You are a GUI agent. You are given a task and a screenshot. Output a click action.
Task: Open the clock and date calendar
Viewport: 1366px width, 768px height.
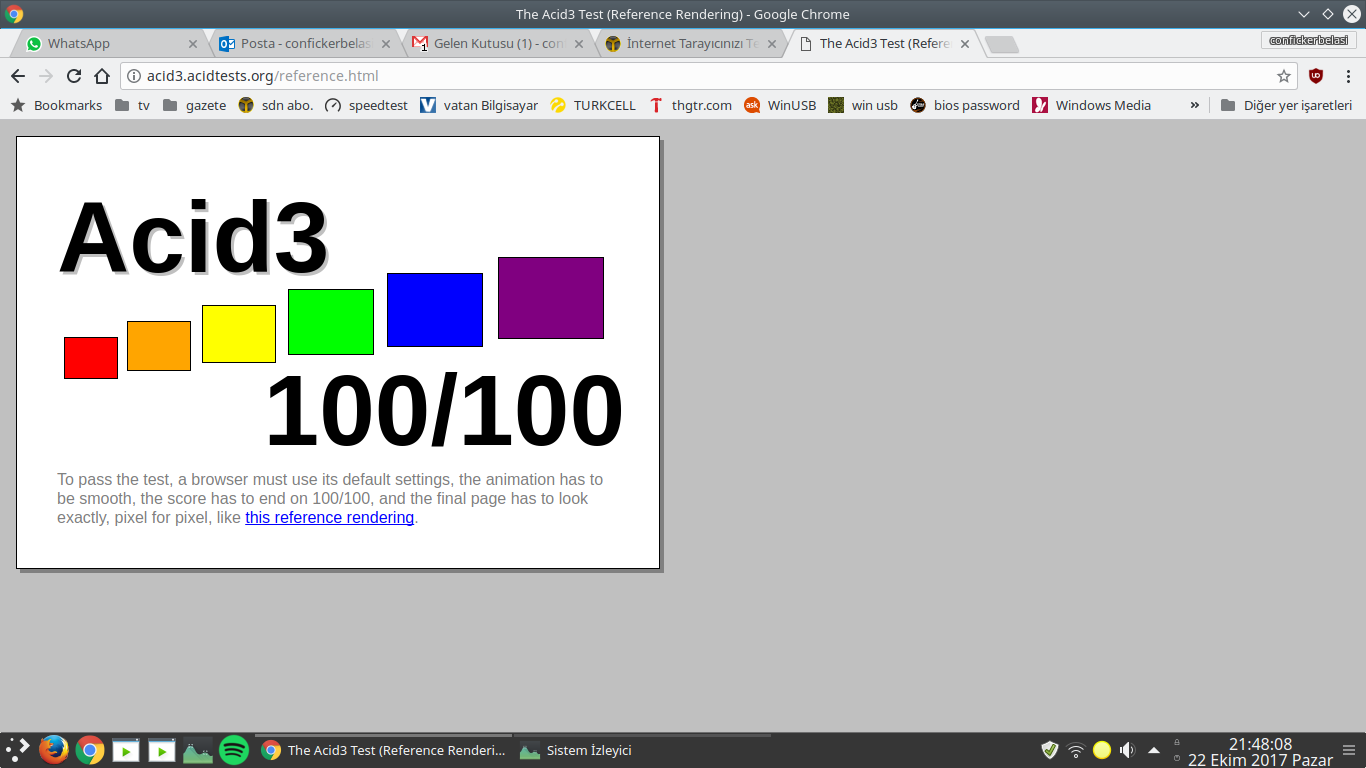point(1260,752)
